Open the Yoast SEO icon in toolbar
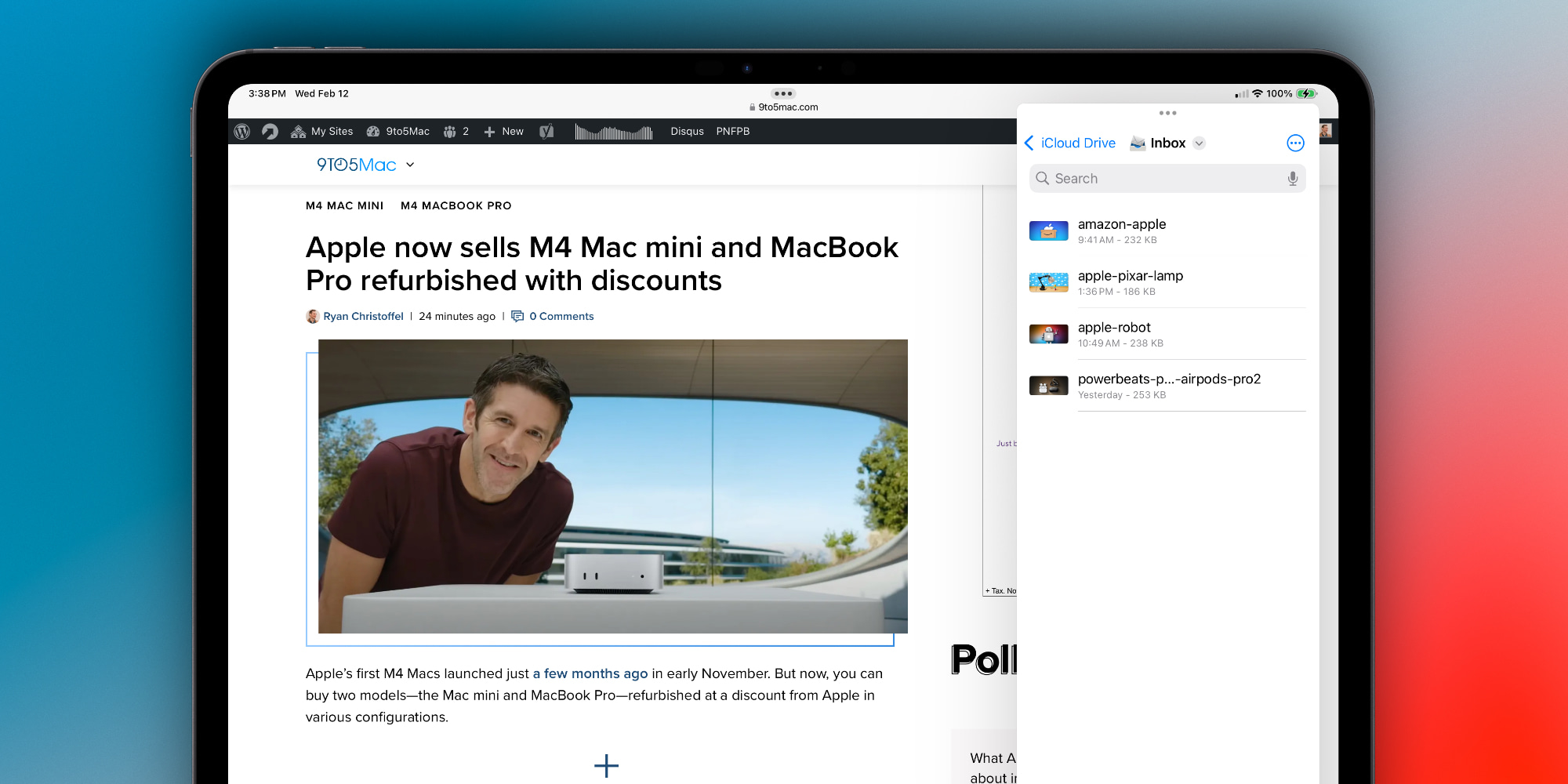Screen dimensions: 1568x784 coord(546,131)
